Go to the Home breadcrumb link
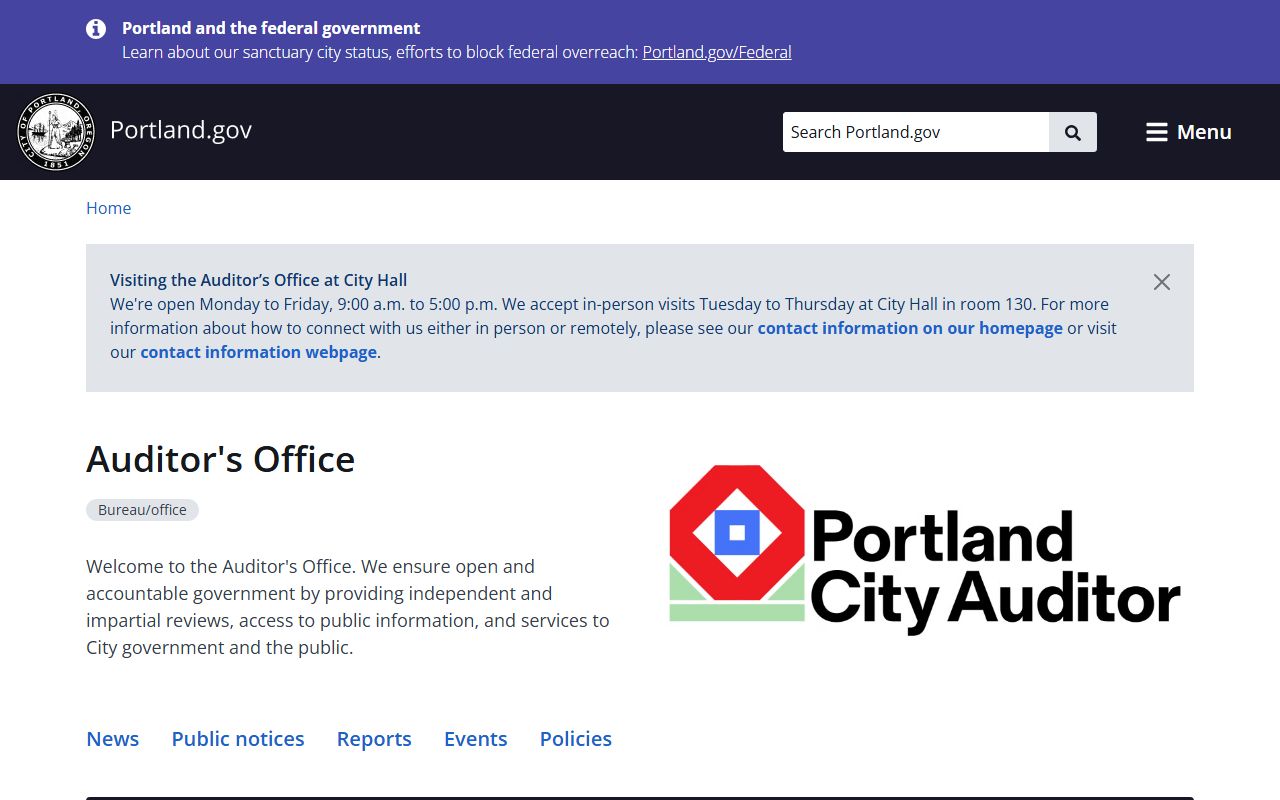Viewport: 1280px width, 800px height. click(x=108, y=208)
